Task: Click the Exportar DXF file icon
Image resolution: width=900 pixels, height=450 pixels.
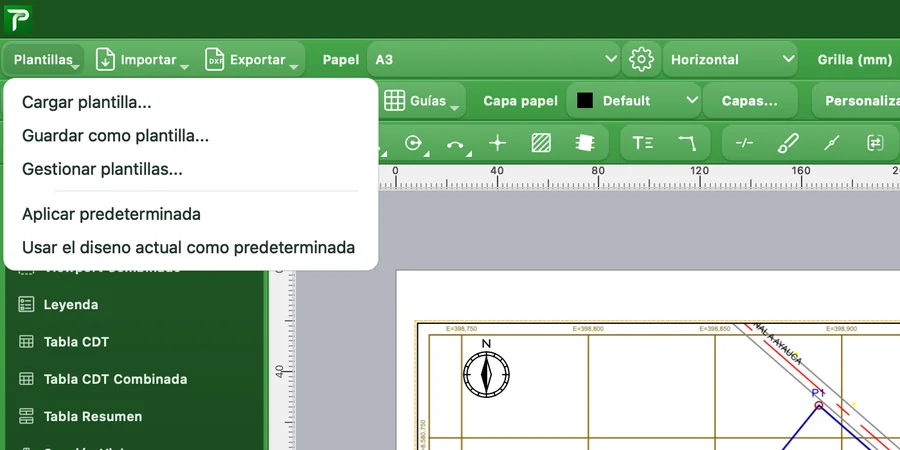Action: pyautogui.click(x=215, y=60)
